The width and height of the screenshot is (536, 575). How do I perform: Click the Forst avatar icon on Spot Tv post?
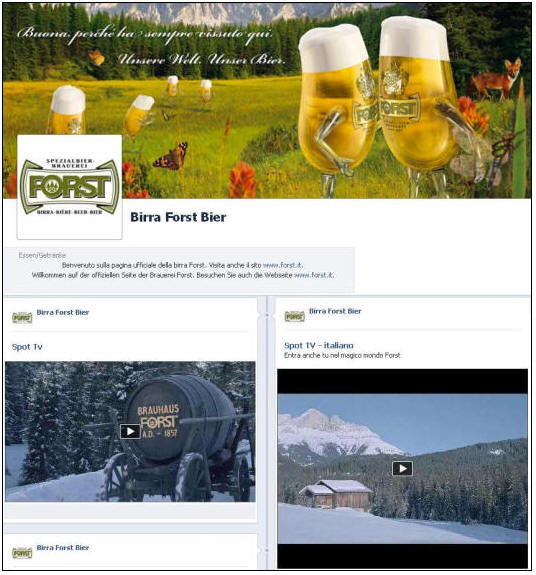(x=22, y=317)
